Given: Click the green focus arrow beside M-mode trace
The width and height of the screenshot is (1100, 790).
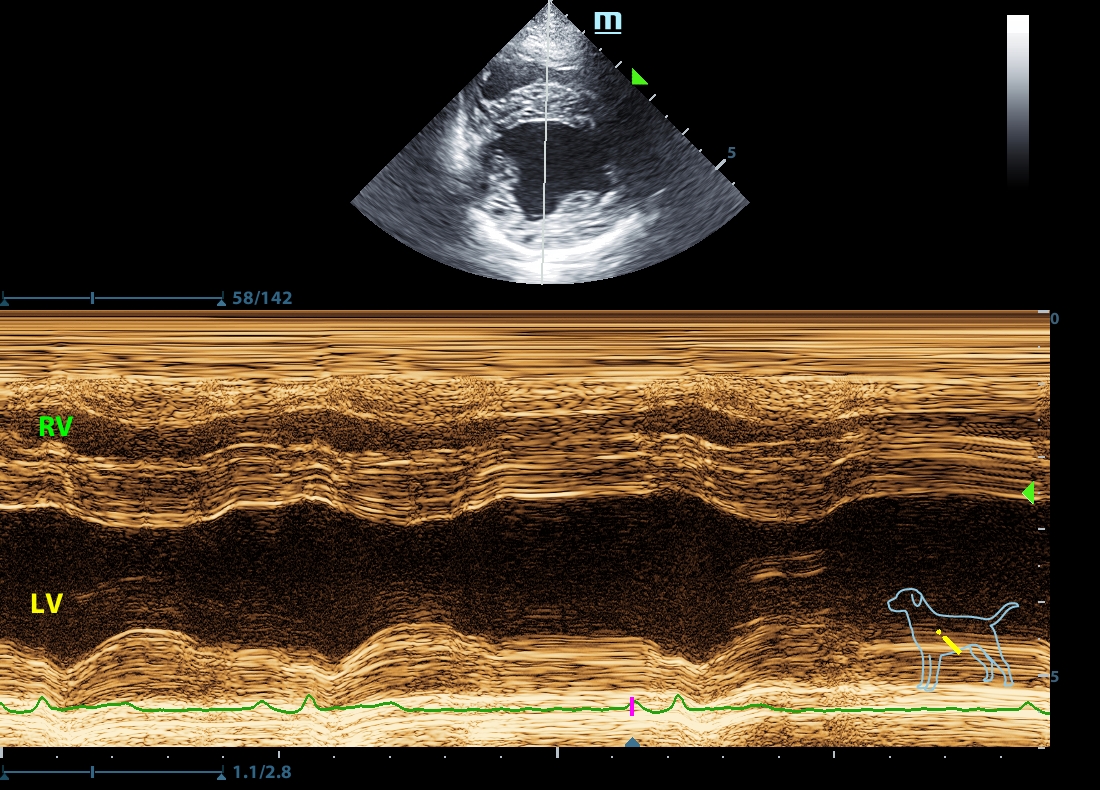Looking at the screenshot, I should click(1027, 492).
